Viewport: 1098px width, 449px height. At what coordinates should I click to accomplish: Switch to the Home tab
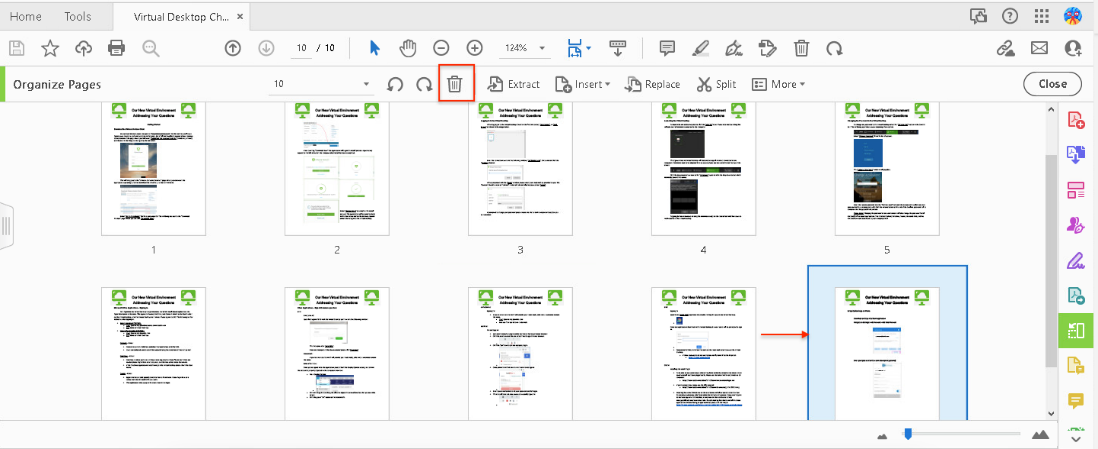click(x=26, y=17)
